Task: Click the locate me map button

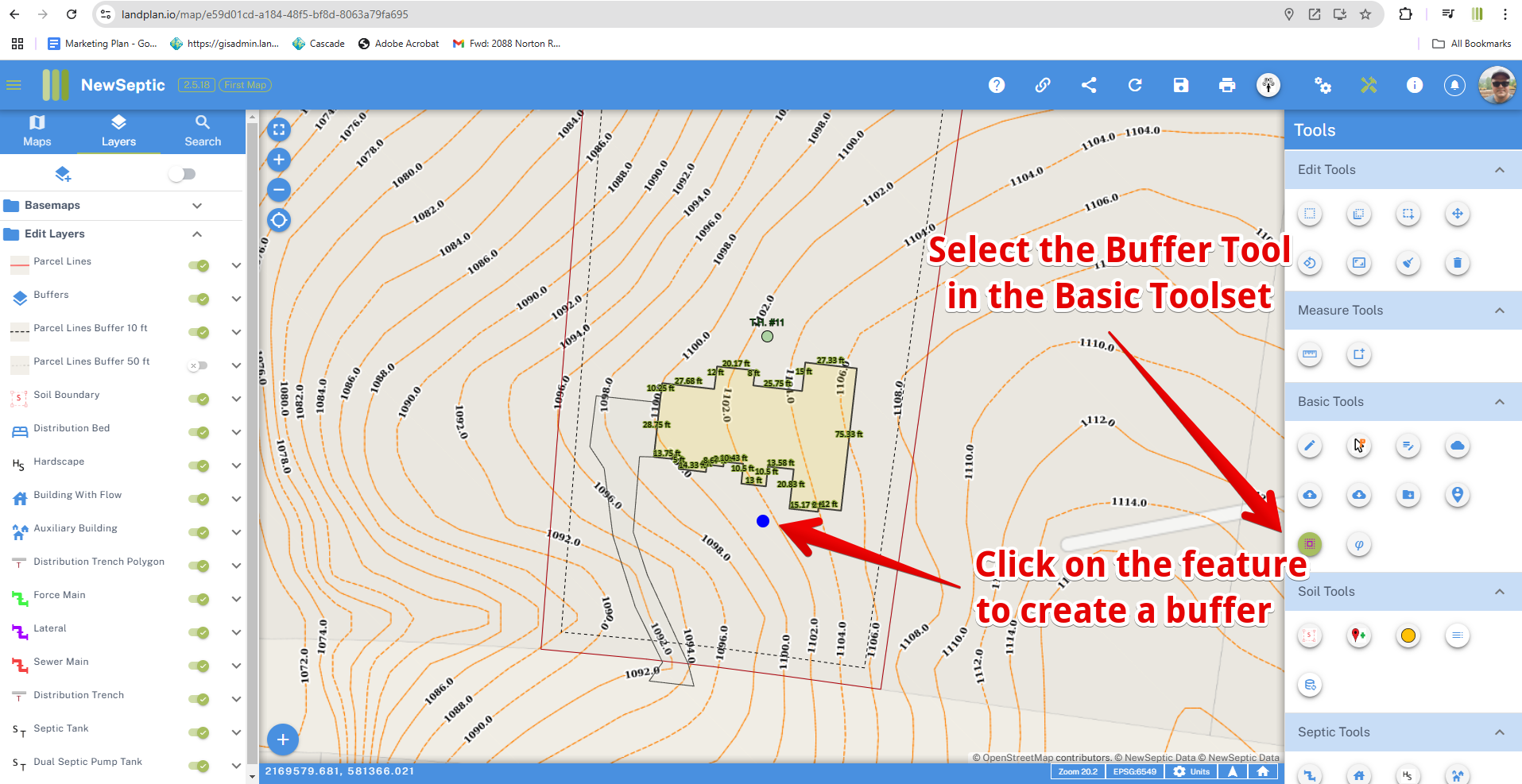Action: (278, 220)
